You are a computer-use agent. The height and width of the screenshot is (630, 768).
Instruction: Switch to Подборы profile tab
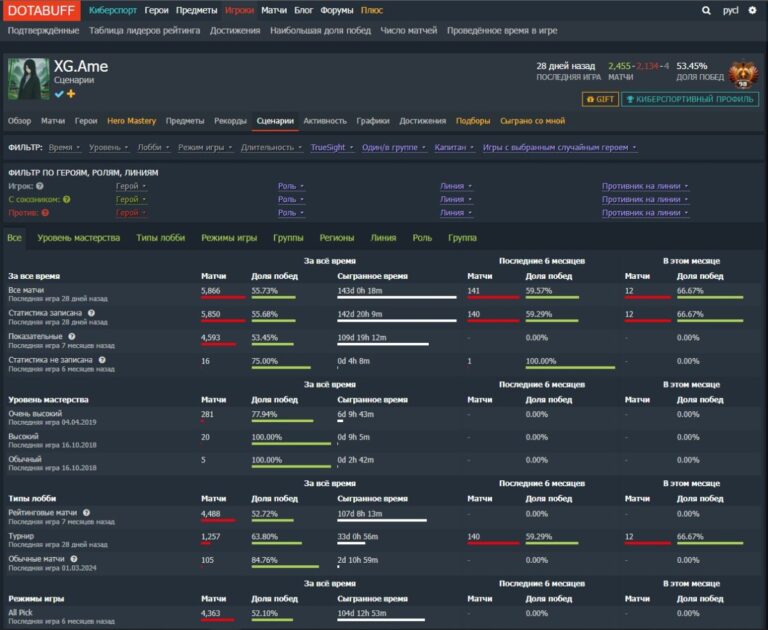(x=473, y=121)
